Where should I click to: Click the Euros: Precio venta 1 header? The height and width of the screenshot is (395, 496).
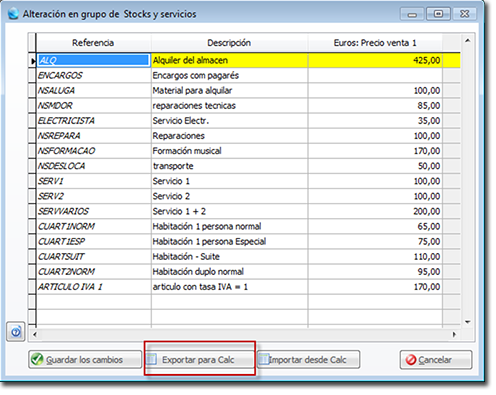click(375, 43)
